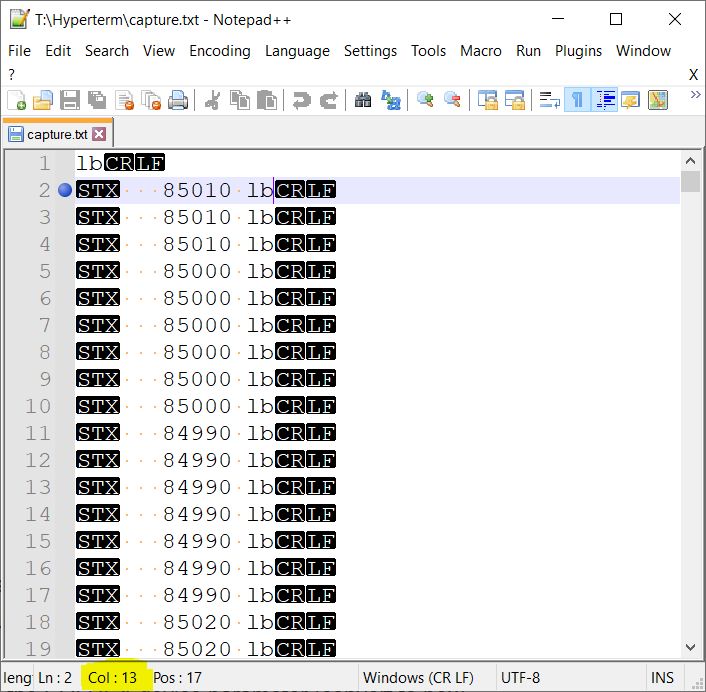This screenshot has height=692, width=706.
Task: Toggle synchronize horizontal scrolling icon
Action: [515, 100]
